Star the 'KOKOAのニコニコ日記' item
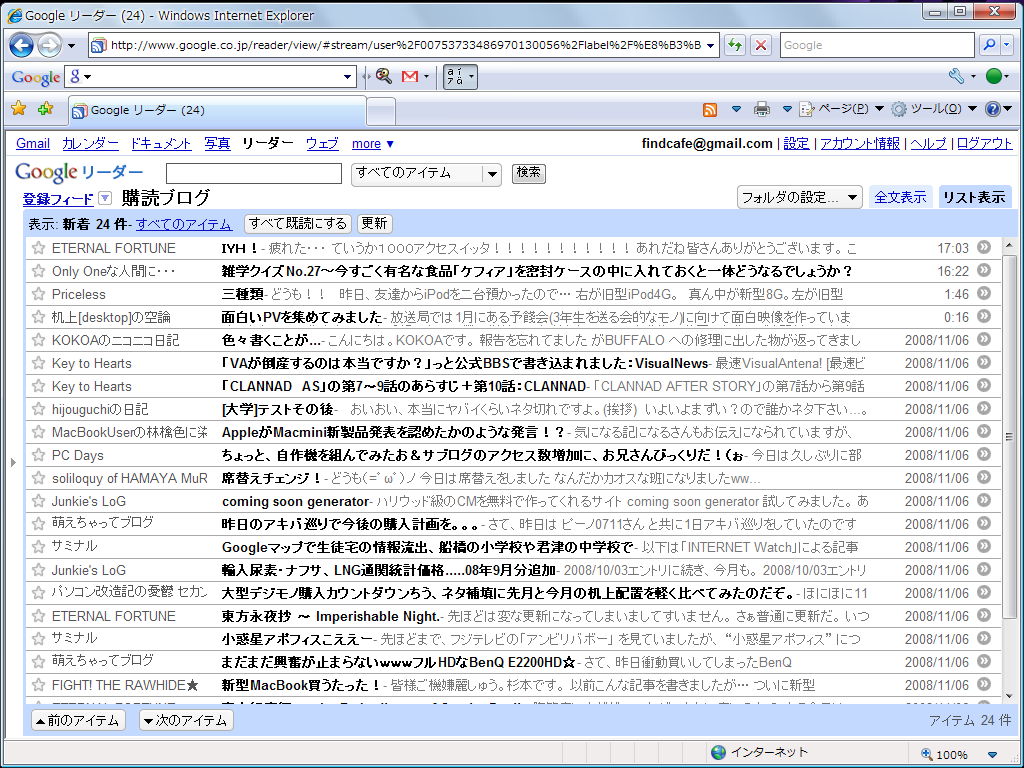The height and width of the screenshot is (768, 1024). (39, 340)
